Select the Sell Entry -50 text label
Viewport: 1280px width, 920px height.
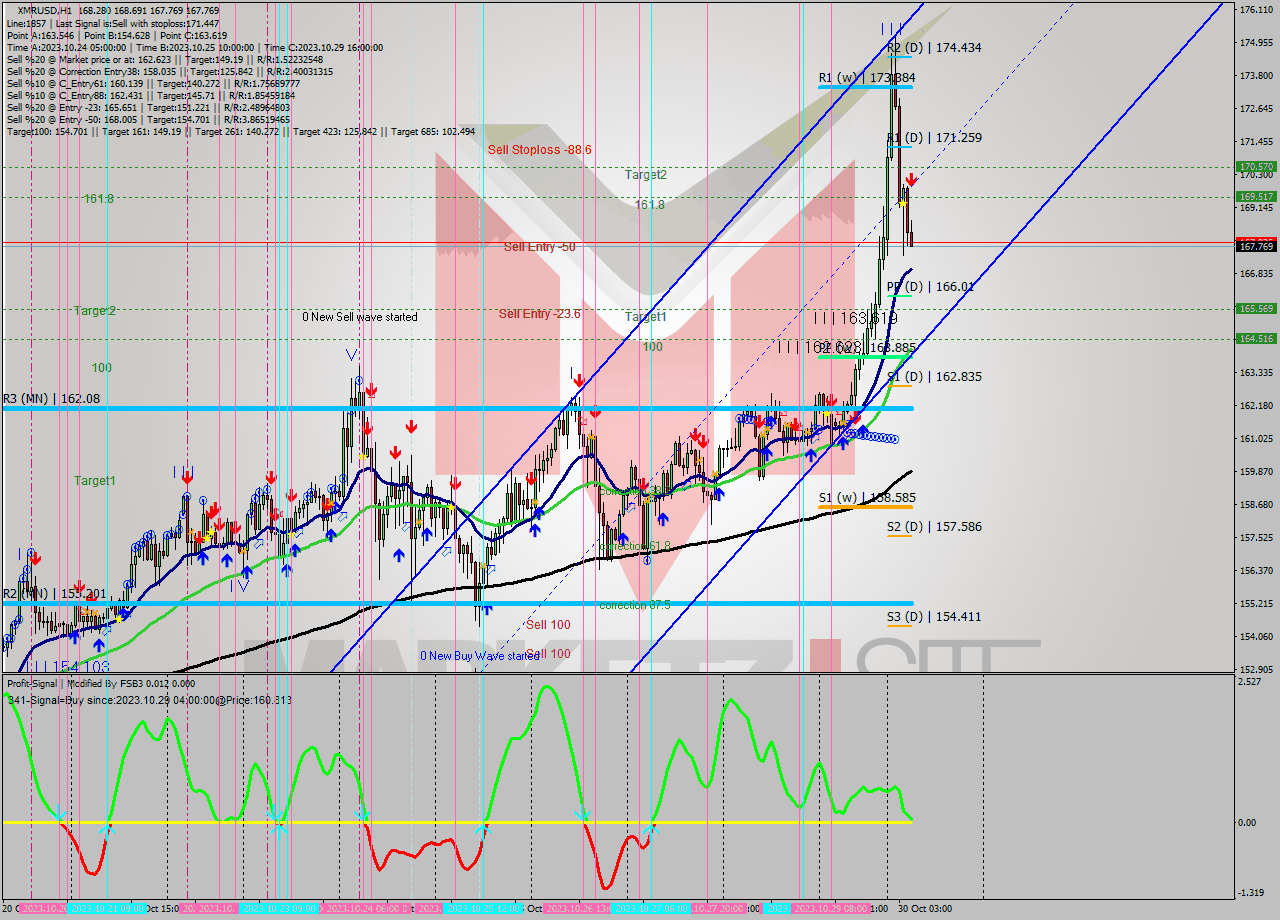coord(539,247)
